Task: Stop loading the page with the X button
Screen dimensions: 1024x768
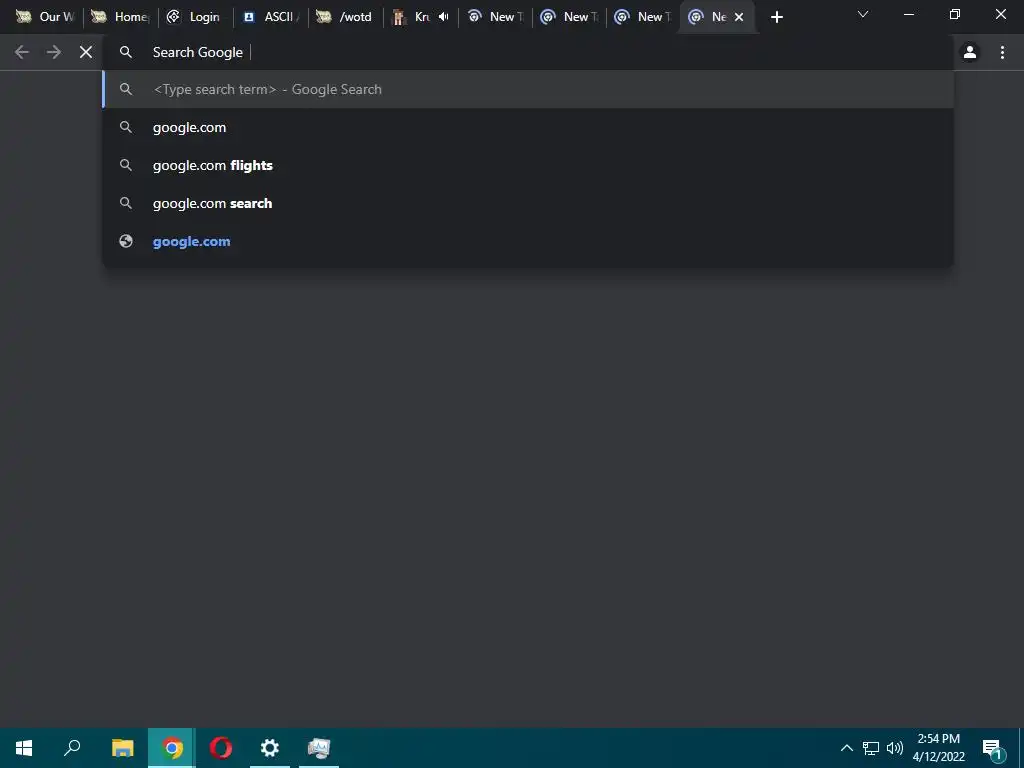Action: (86, 52)
